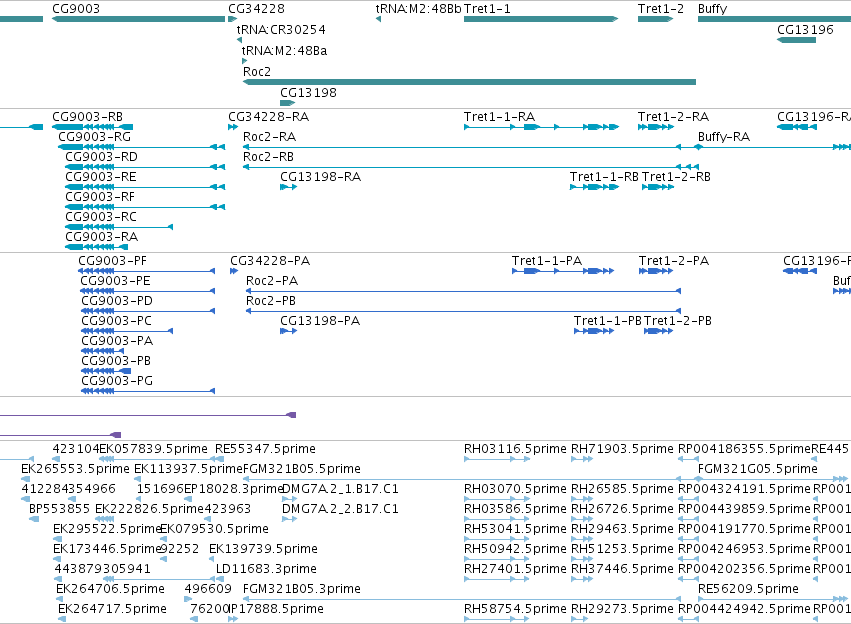The height and width of the screenshot is (624, 851).
Task: Click the Tret1-2-RA transcript label
Action: tap(674, 117)
